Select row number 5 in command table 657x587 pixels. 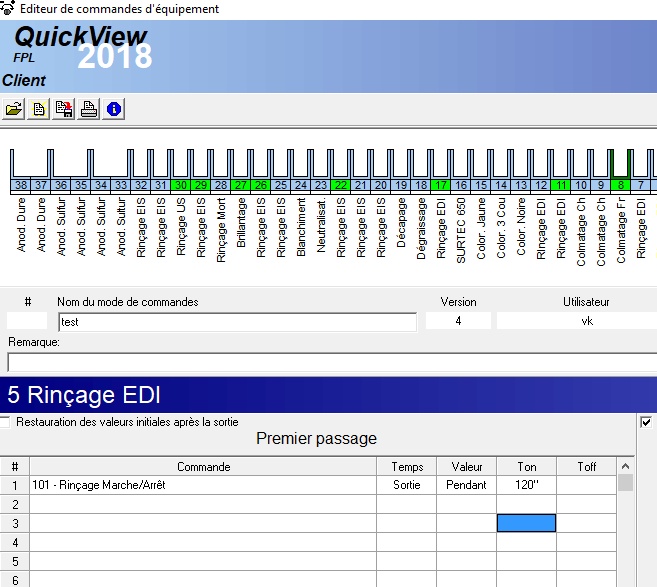15,561
